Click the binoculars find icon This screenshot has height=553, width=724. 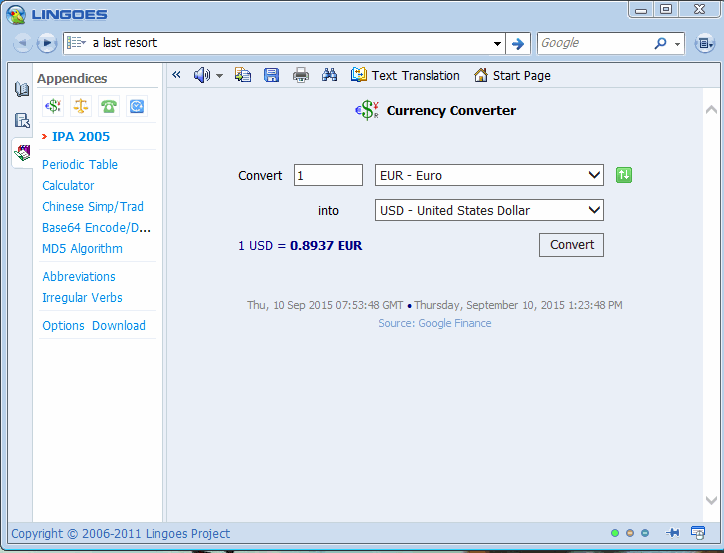coord(329,75)
